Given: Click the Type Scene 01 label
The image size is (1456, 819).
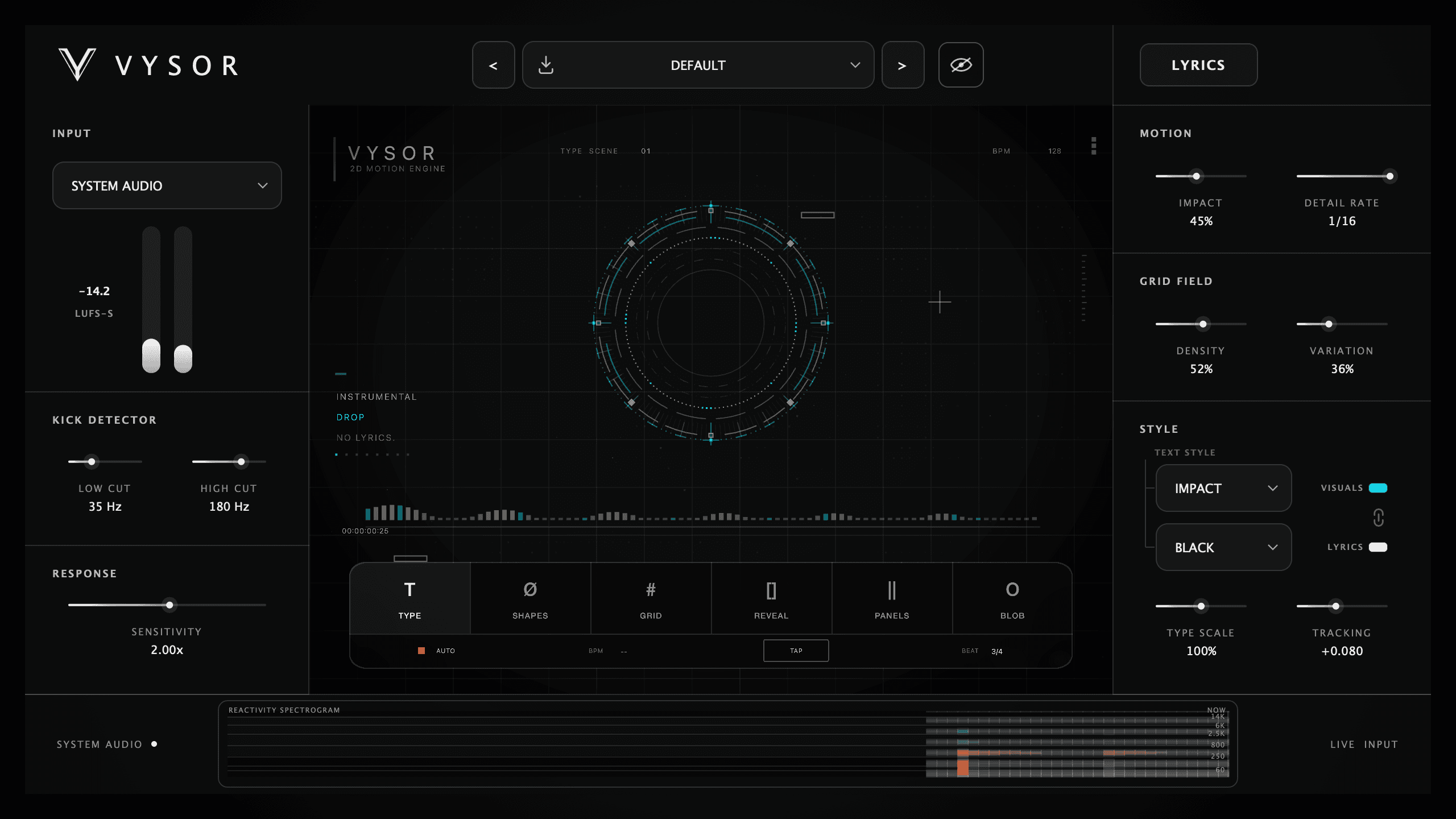Looking at the screenshot, I should coord(605,151).
